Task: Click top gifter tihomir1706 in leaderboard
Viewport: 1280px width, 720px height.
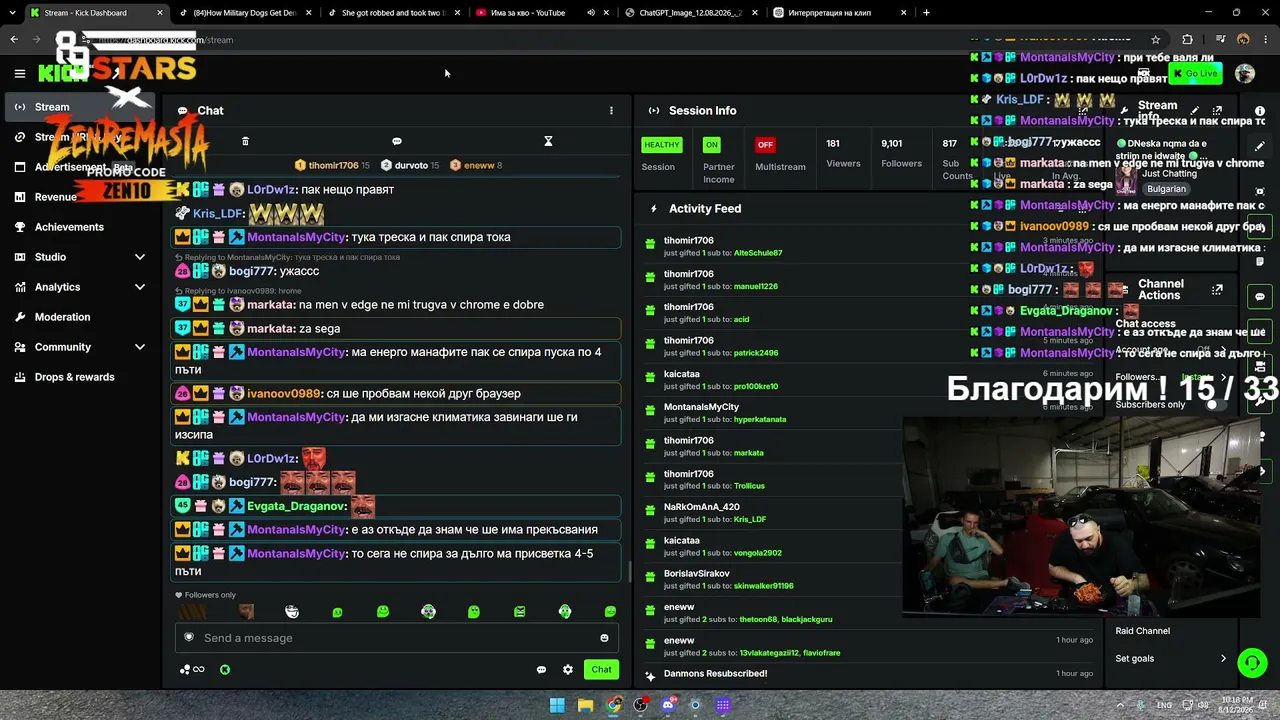Action: click(333, 165)
